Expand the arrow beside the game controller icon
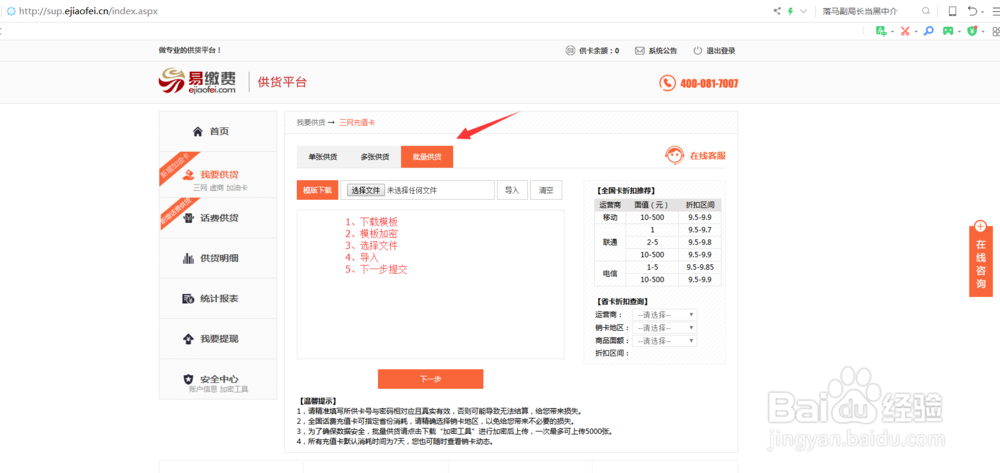The image size is (1000, 473). point(959,31)
